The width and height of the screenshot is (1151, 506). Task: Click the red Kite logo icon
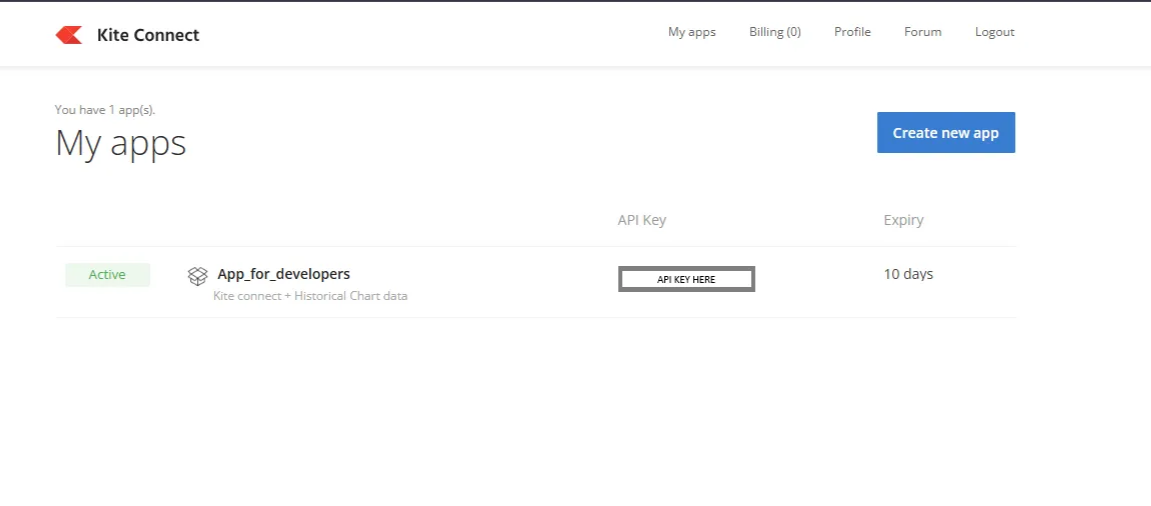coord(69,35)
